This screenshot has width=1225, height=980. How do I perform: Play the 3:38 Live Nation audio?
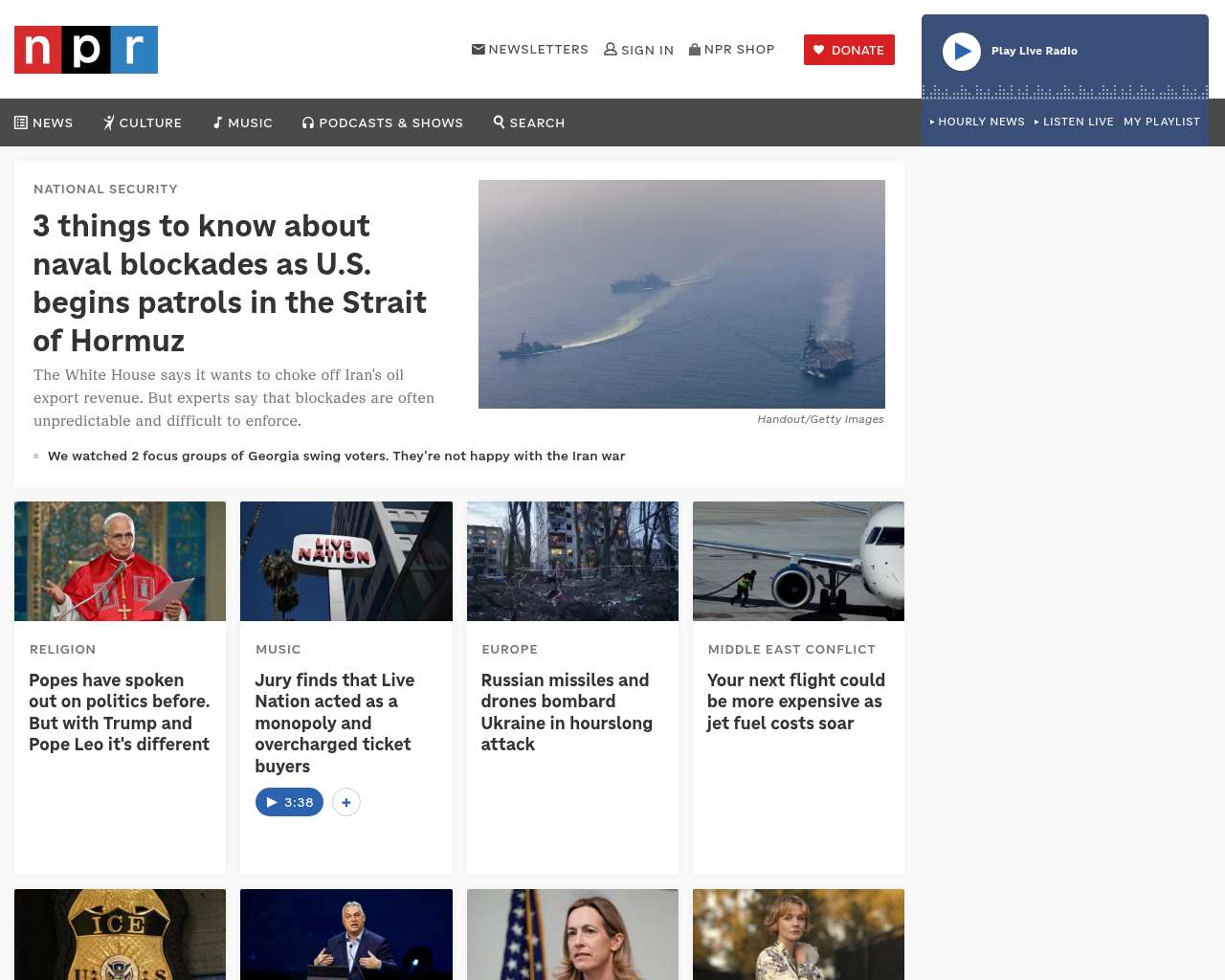pos(289,802)
